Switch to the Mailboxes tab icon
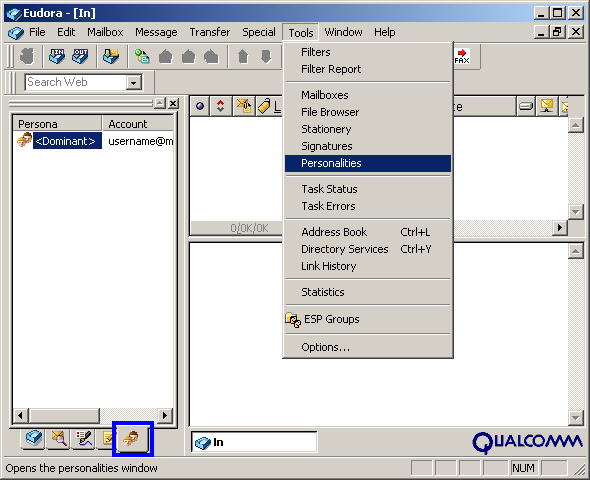Image resolution: width=590 pixels, height=480 pixels. pos(33,439)
